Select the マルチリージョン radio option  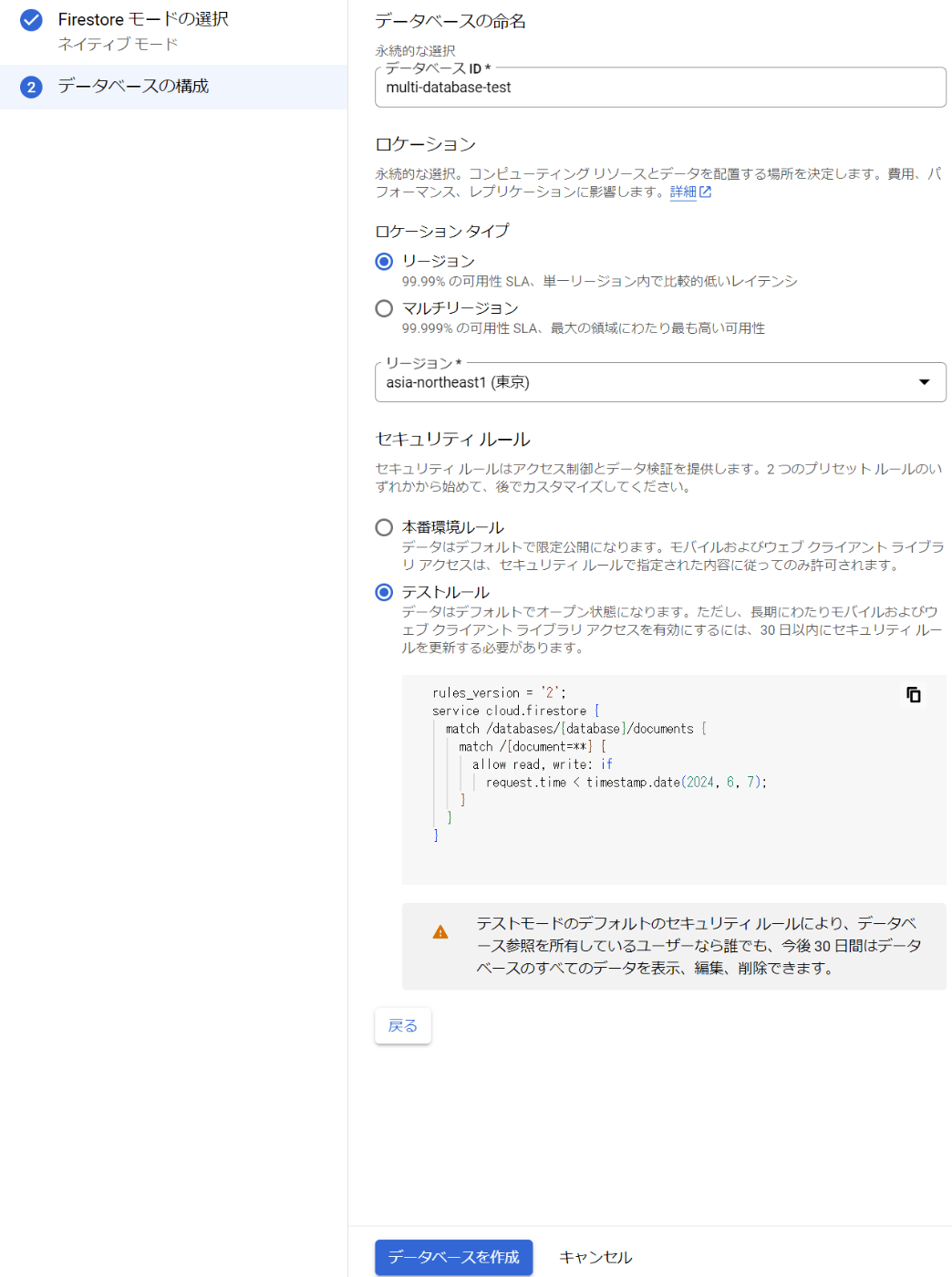pyautogui.click(x=384, y=308)
